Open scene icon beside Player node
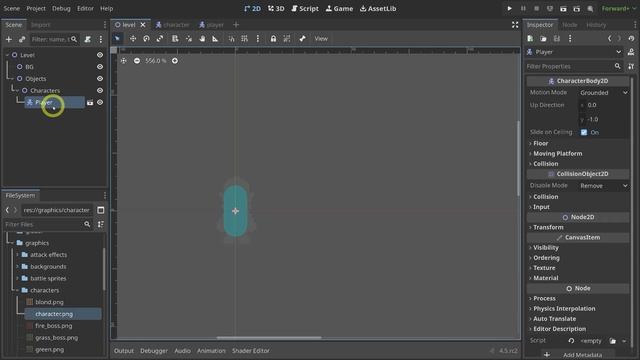The image size is (640, 360). 90,102
